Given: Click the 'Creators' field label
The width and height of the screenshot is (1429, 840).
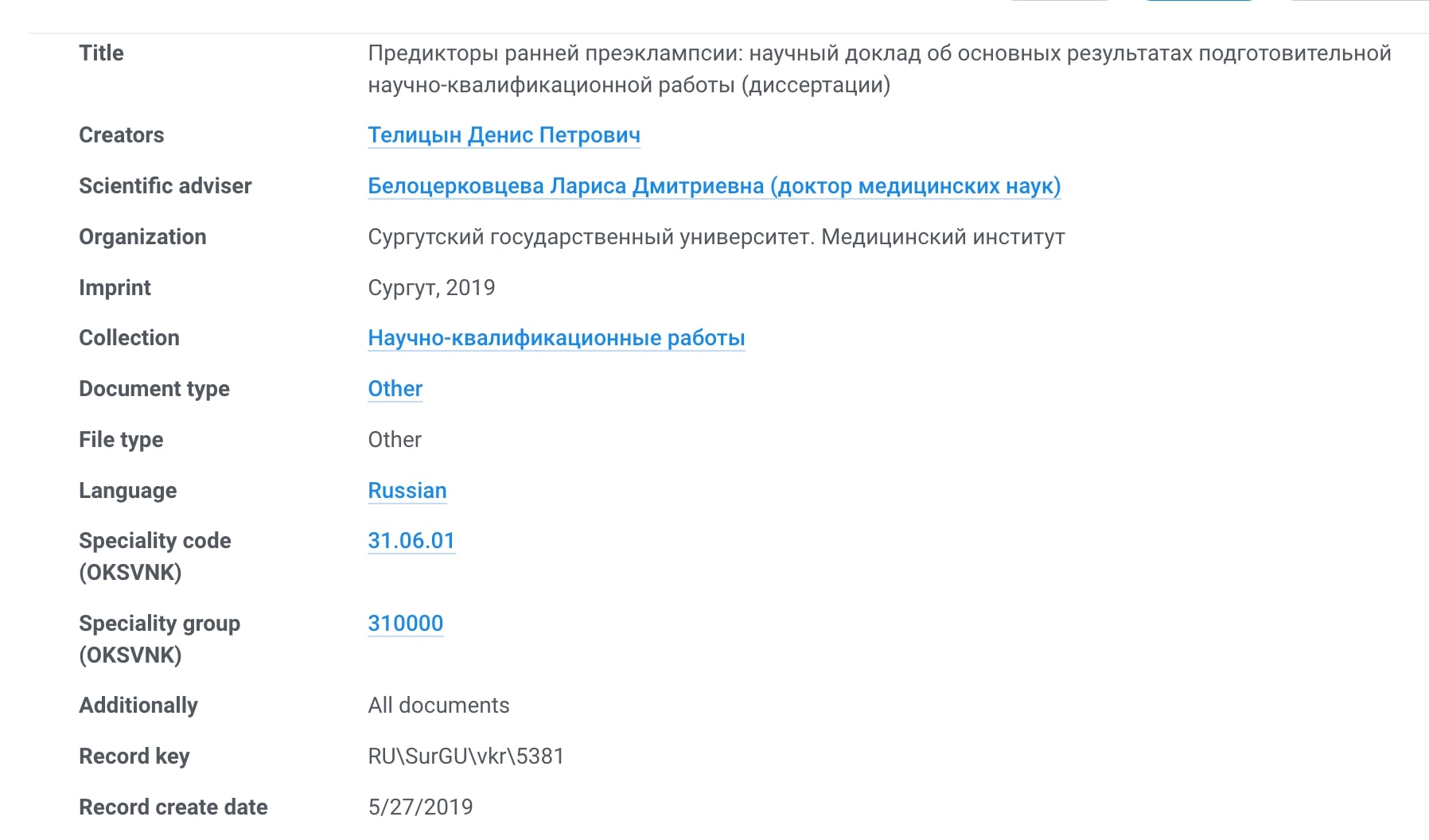Looking at the screenshot, I should [x=121, y=135].
